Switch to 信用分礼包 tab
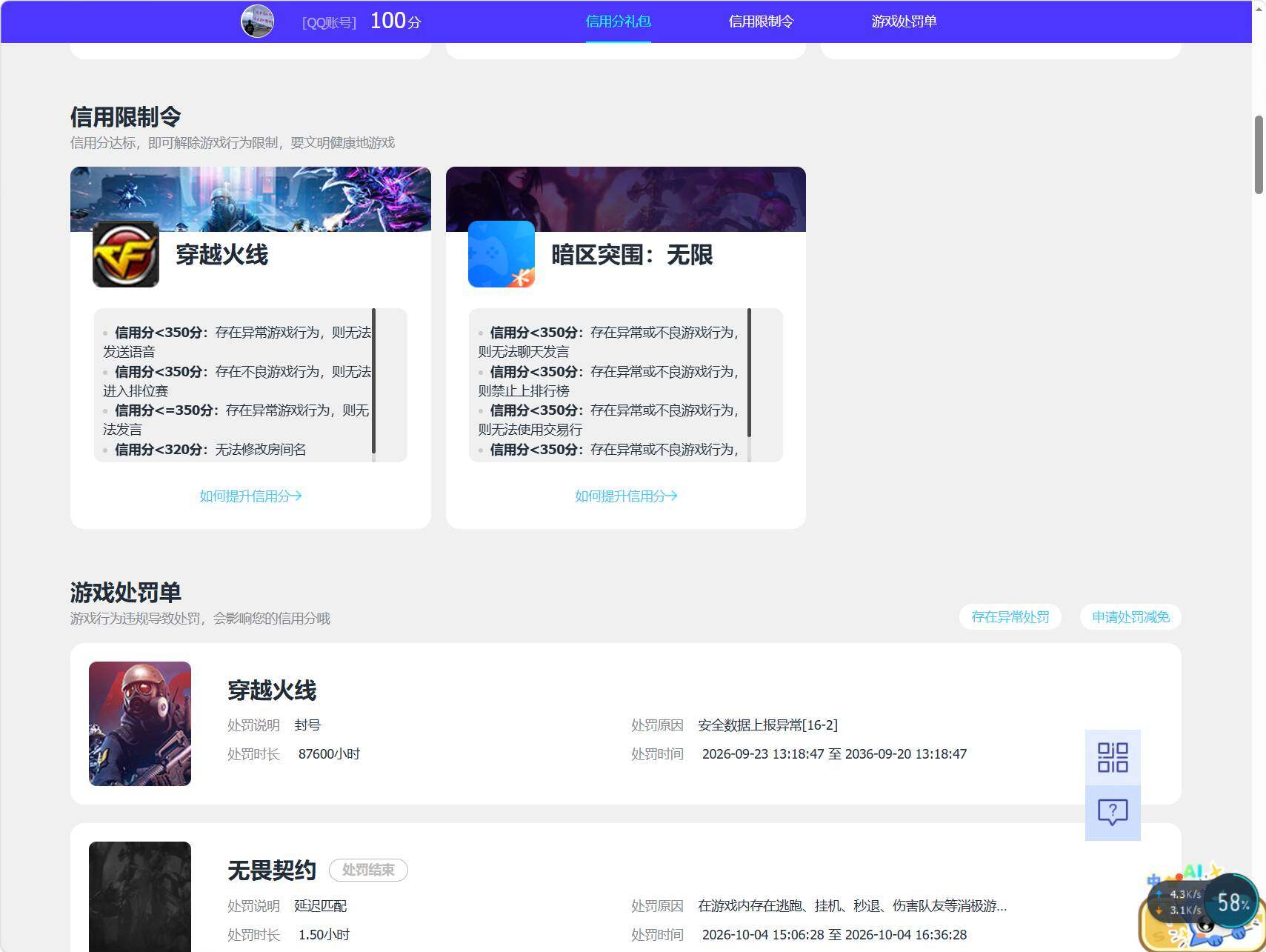 [618, 21]
